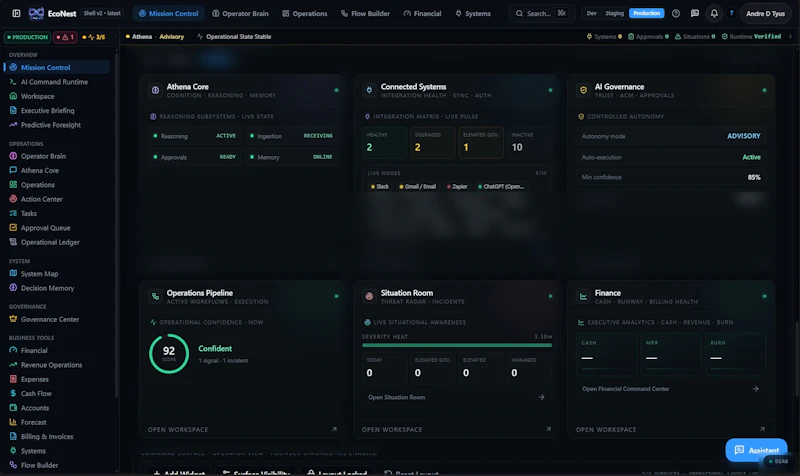
Task: Expand the status bar chevron at right
Action: coord(790,37)
